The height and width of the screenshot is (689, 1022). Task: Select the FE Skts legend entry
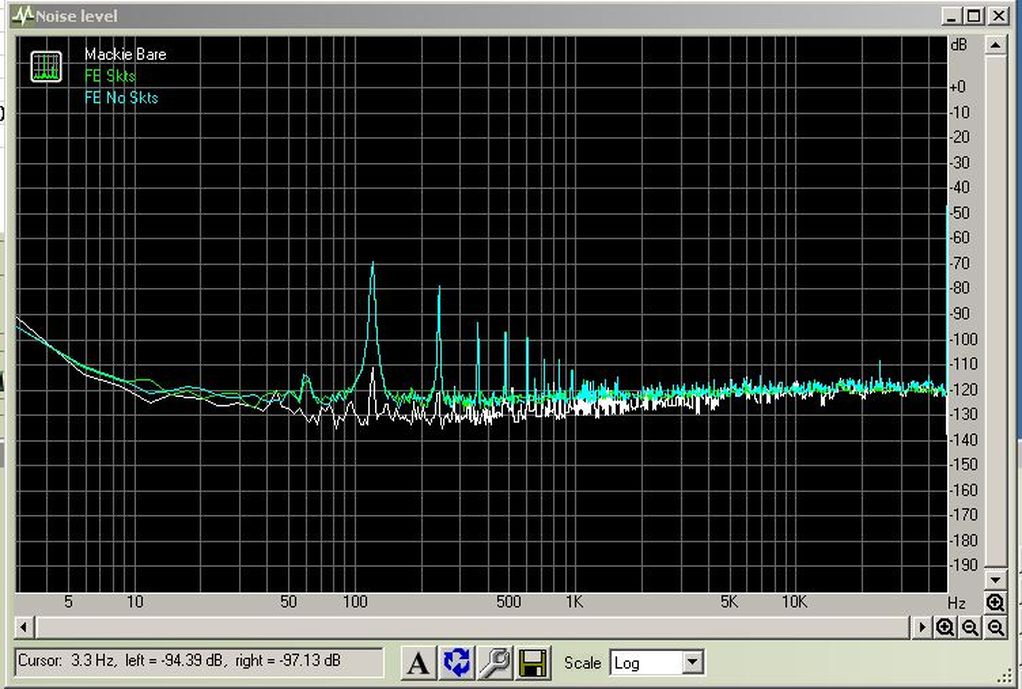[x=110, y=76]
